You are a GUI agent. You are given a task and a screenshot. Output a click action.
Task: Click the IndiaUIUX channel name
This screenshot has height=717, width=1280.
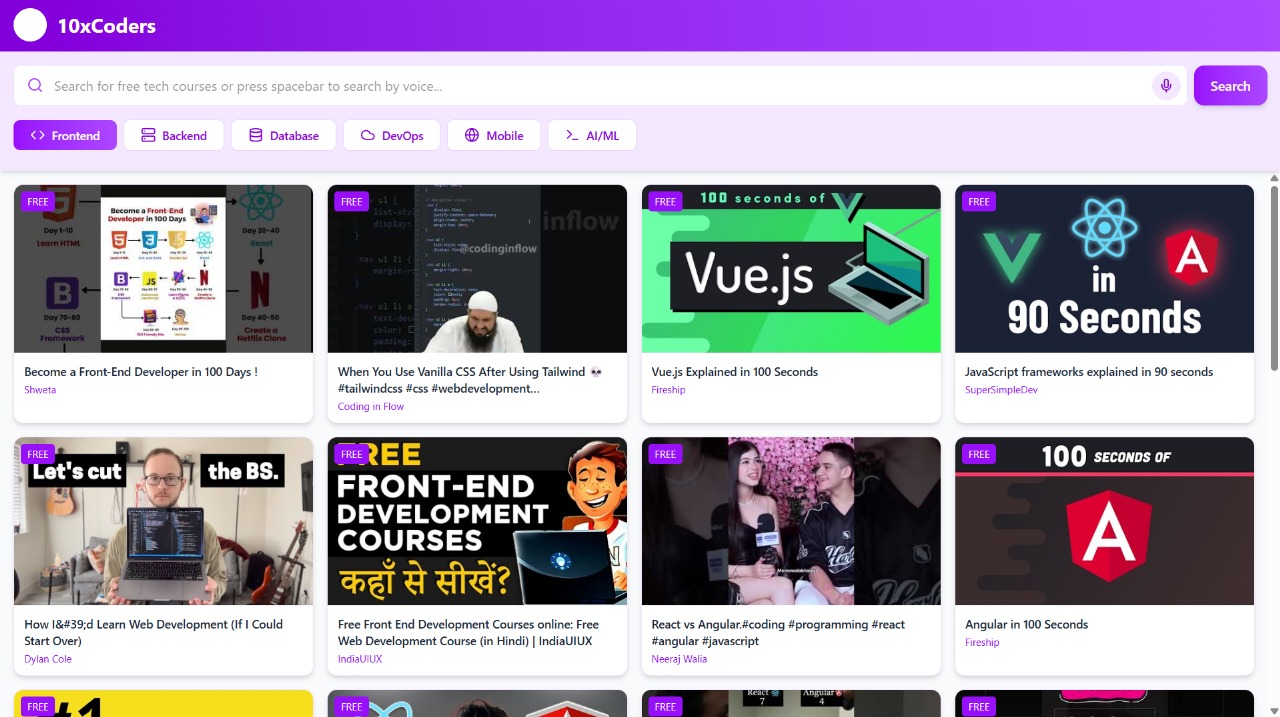pos(360,659)
